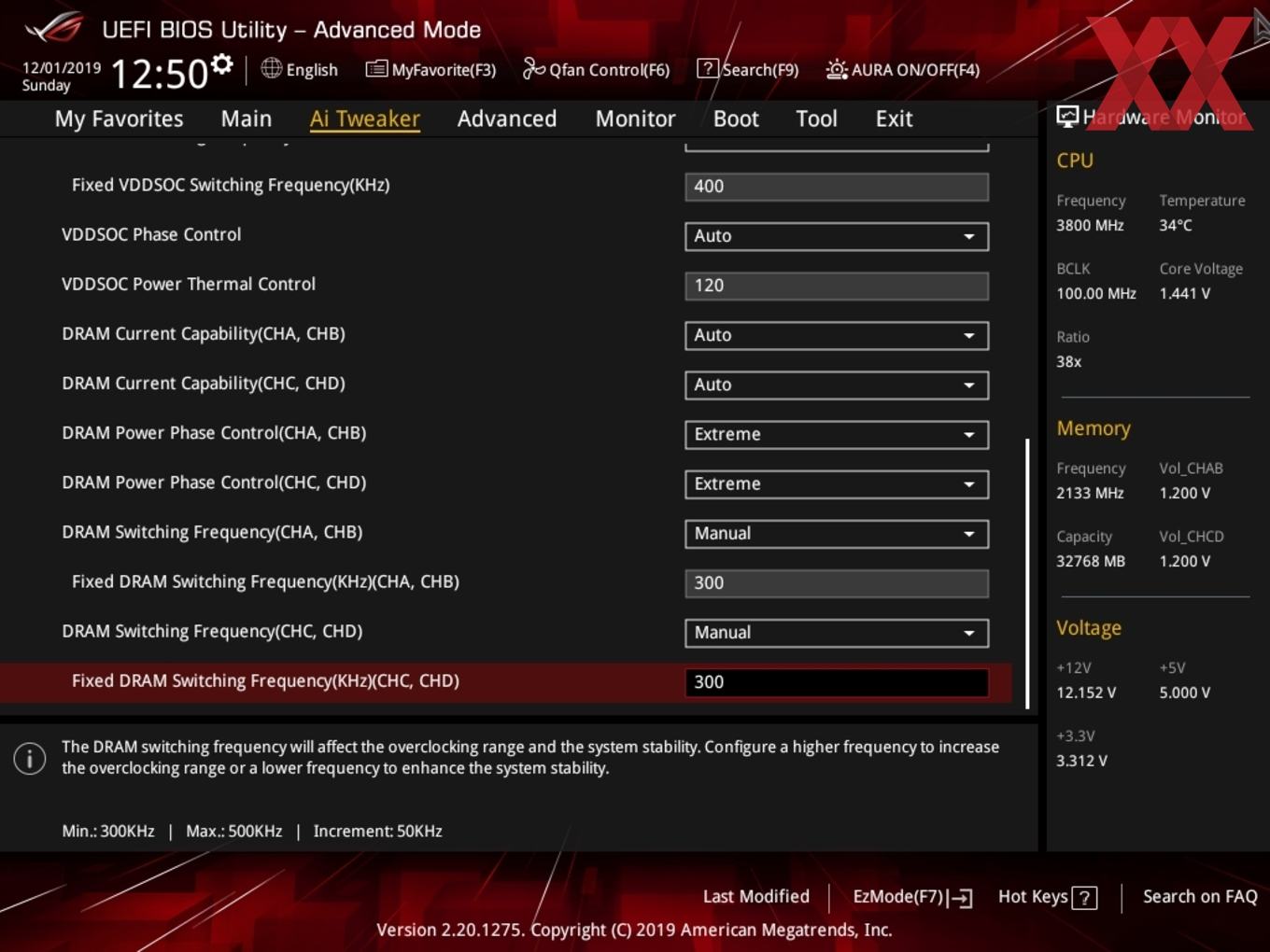Click the settings list scrollbar
This screenshot has width=1270, height=952.
click(1027, 573)
